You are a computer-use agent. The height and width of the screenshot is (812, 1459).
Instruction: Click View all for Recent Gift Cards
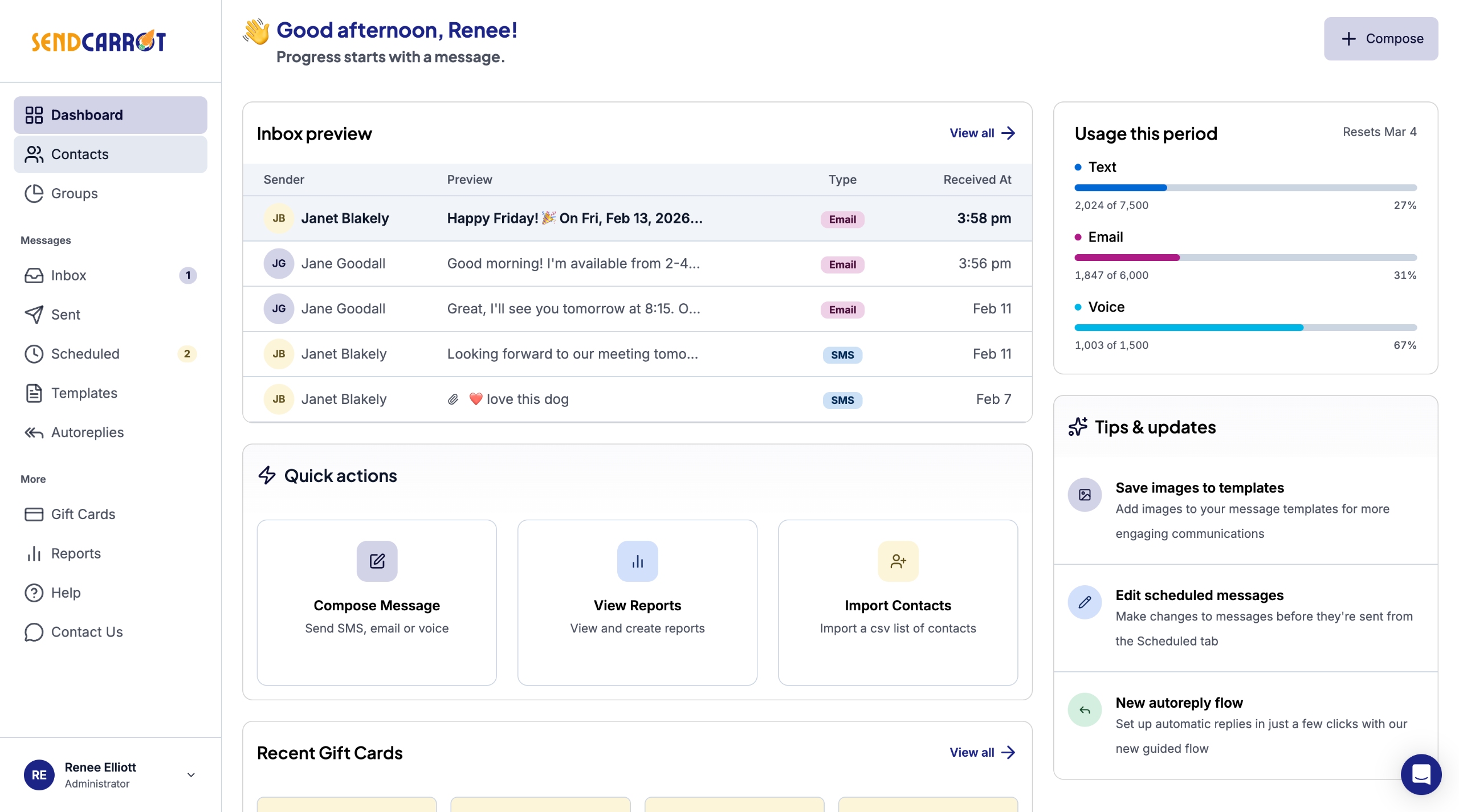point(982,753)
